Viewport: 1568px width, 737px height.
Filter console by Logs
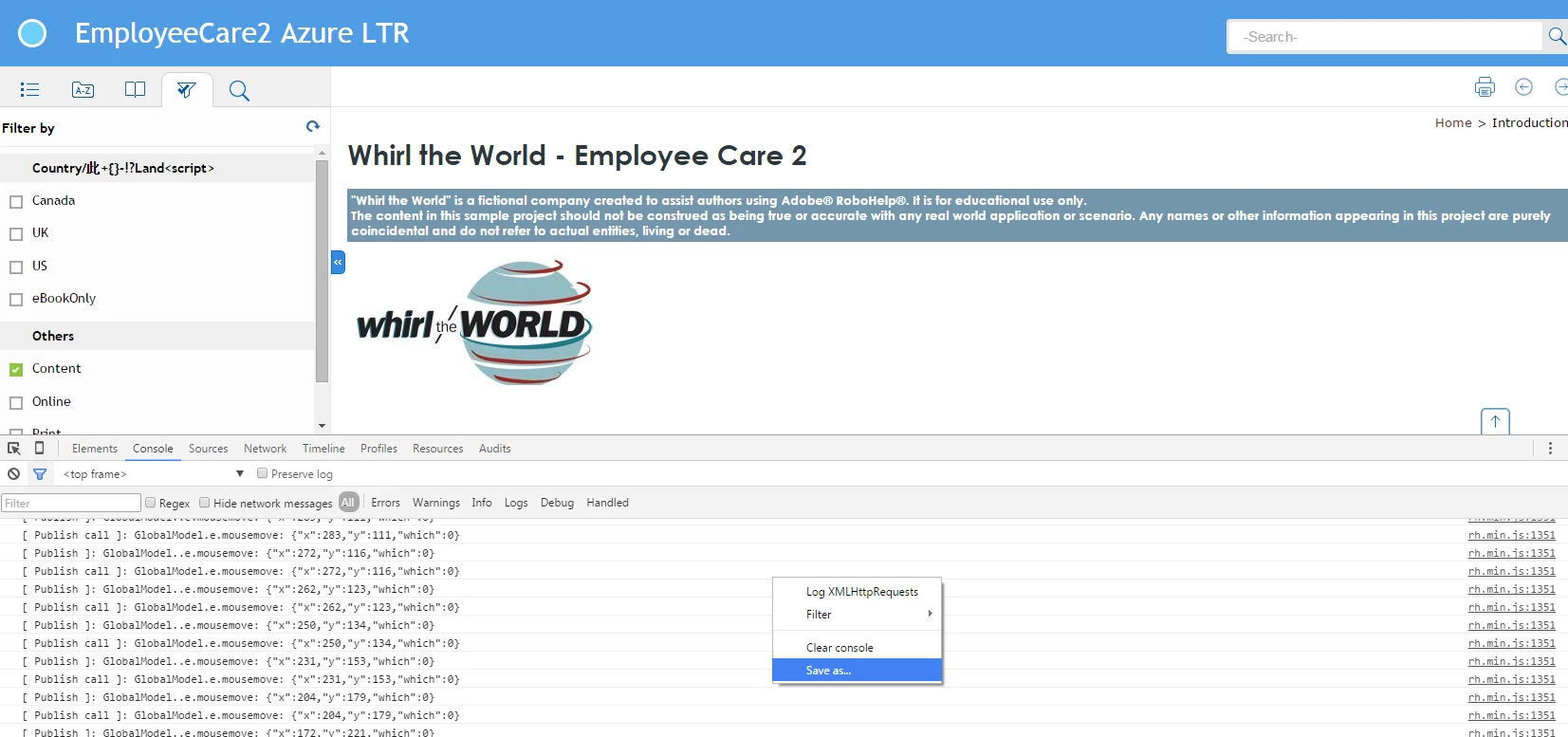[516, 503]
